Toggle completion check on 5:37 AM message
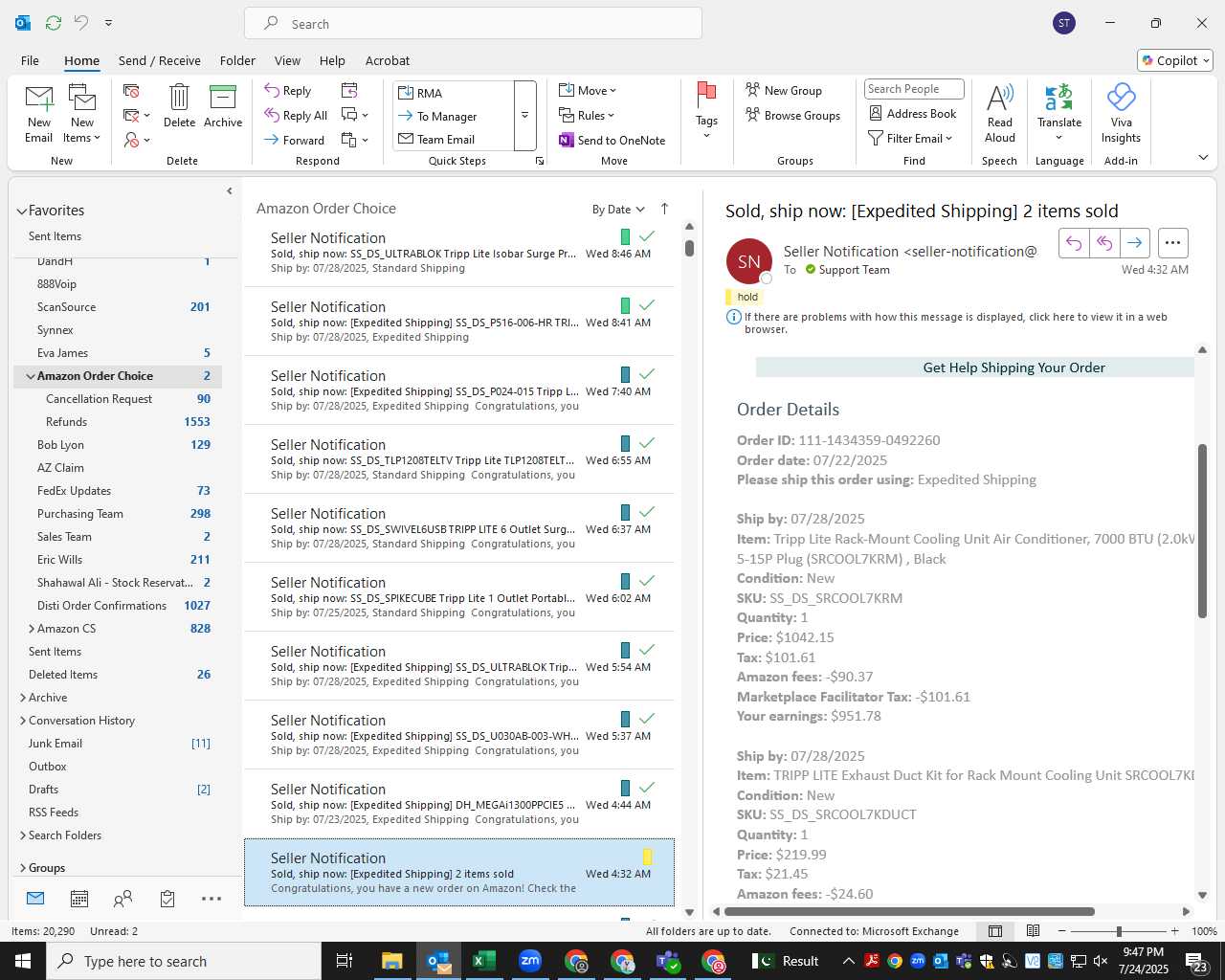The width and height of the screenshot is (1225, 980). [647, 719]
